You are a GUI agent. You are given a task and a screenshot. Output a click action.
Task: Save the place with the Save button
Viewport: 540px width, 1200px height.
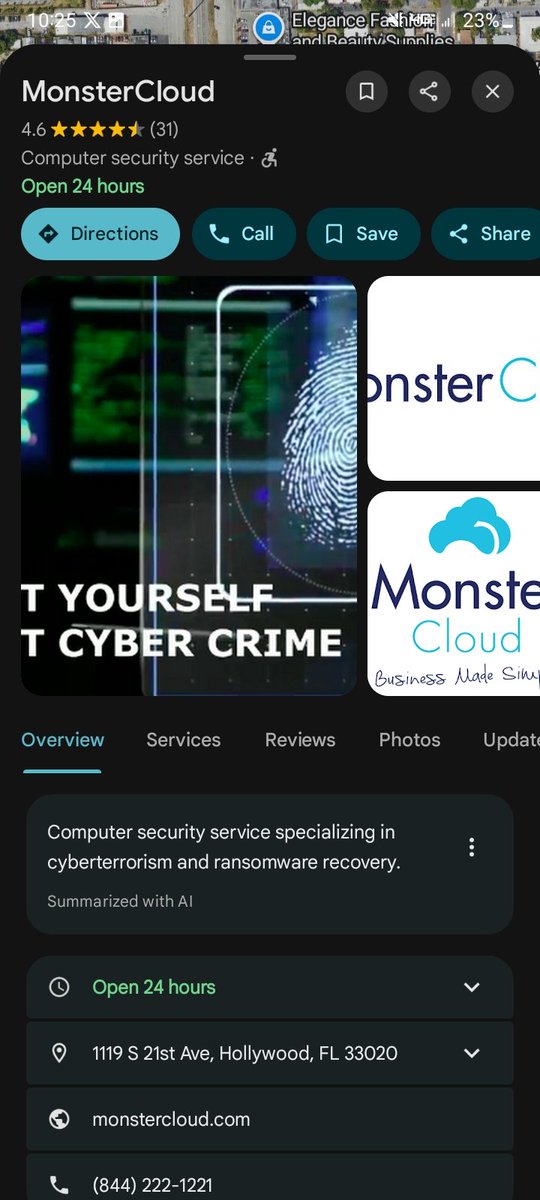click(363, 234)
